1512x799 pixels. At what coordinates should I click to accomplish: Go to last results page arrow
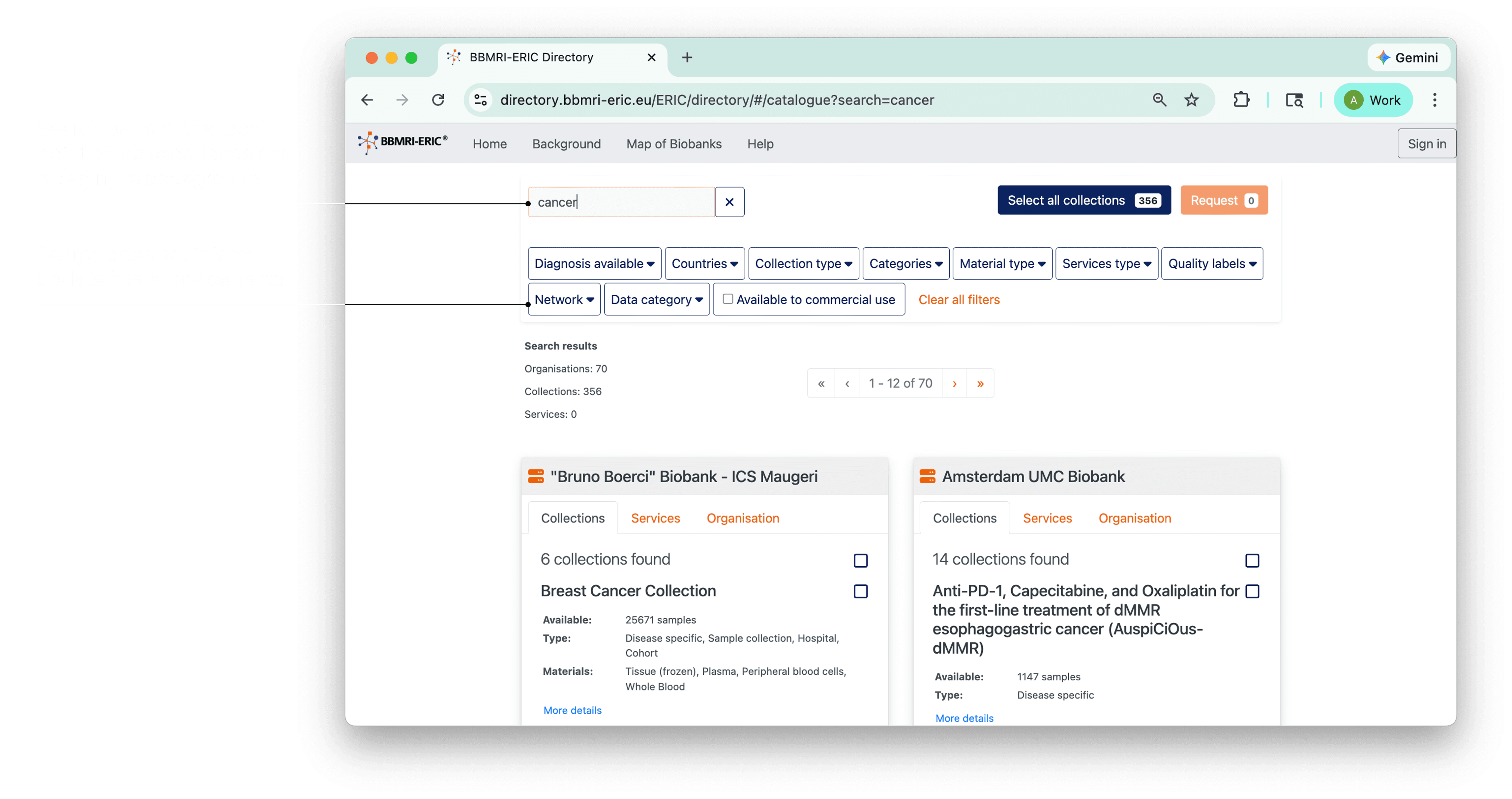pos(980,383)
